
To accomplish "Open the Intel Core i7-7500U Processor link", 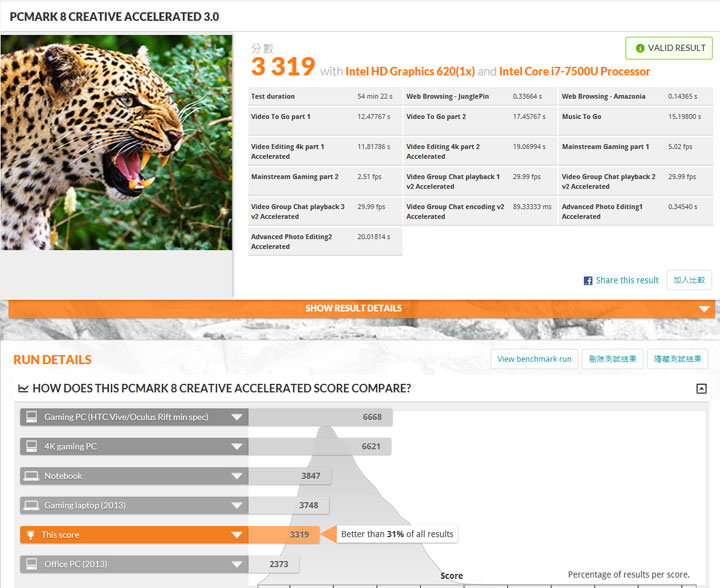I will tap(574, 72).
